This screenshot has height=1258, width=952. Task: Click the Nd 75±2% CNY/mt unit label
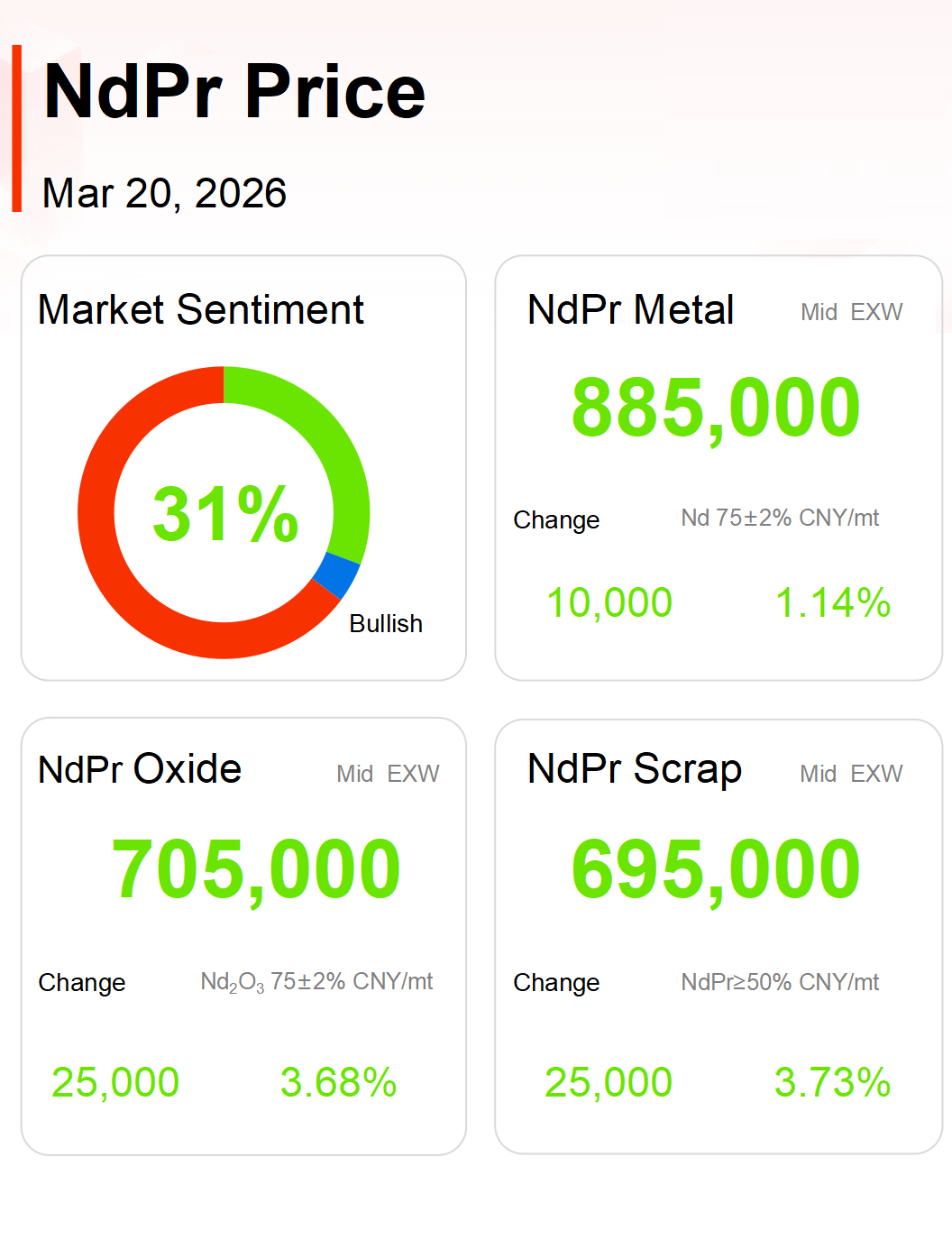pos(780,519)
